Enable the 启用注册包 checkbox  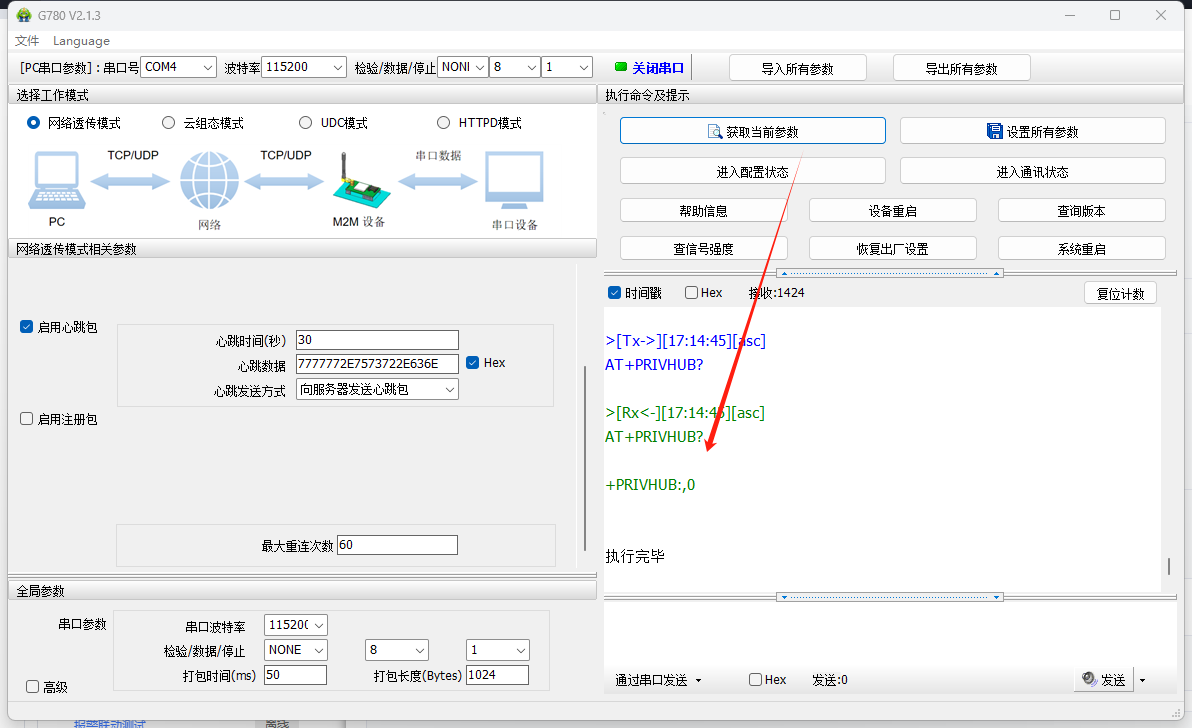pyautogui.click(x=27, y=419)
